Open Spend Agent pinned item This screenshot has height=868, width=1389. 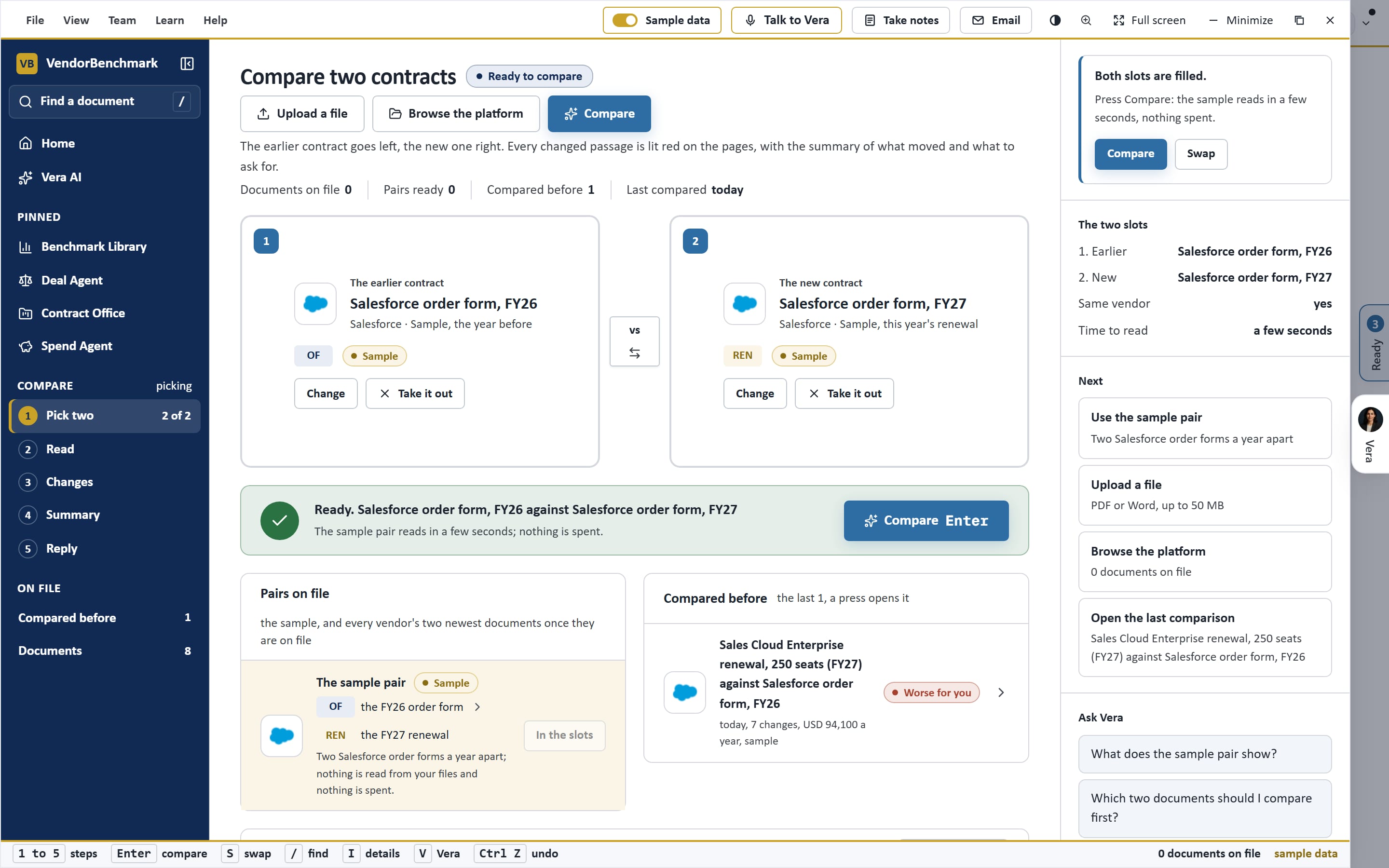(105, 346)
